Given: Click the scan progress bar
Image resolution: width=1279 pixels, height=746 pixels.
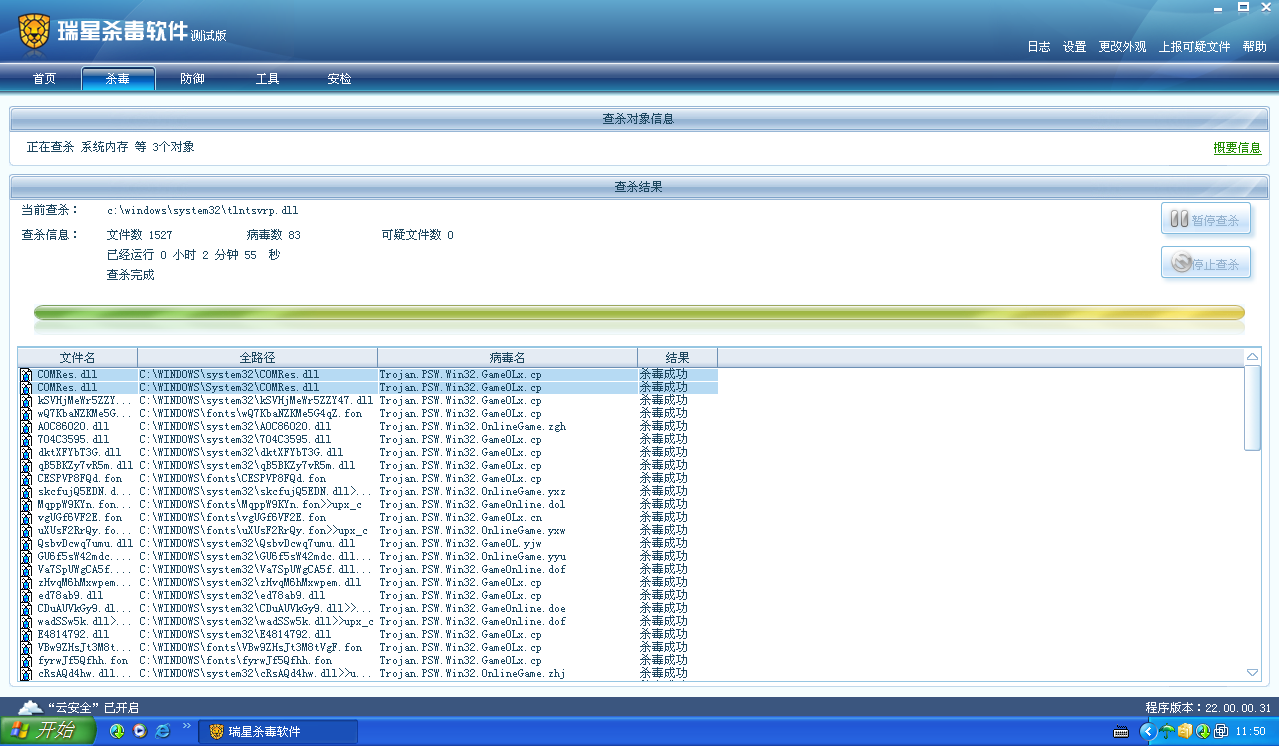Looking at the screenshot, I should [639, 313].
